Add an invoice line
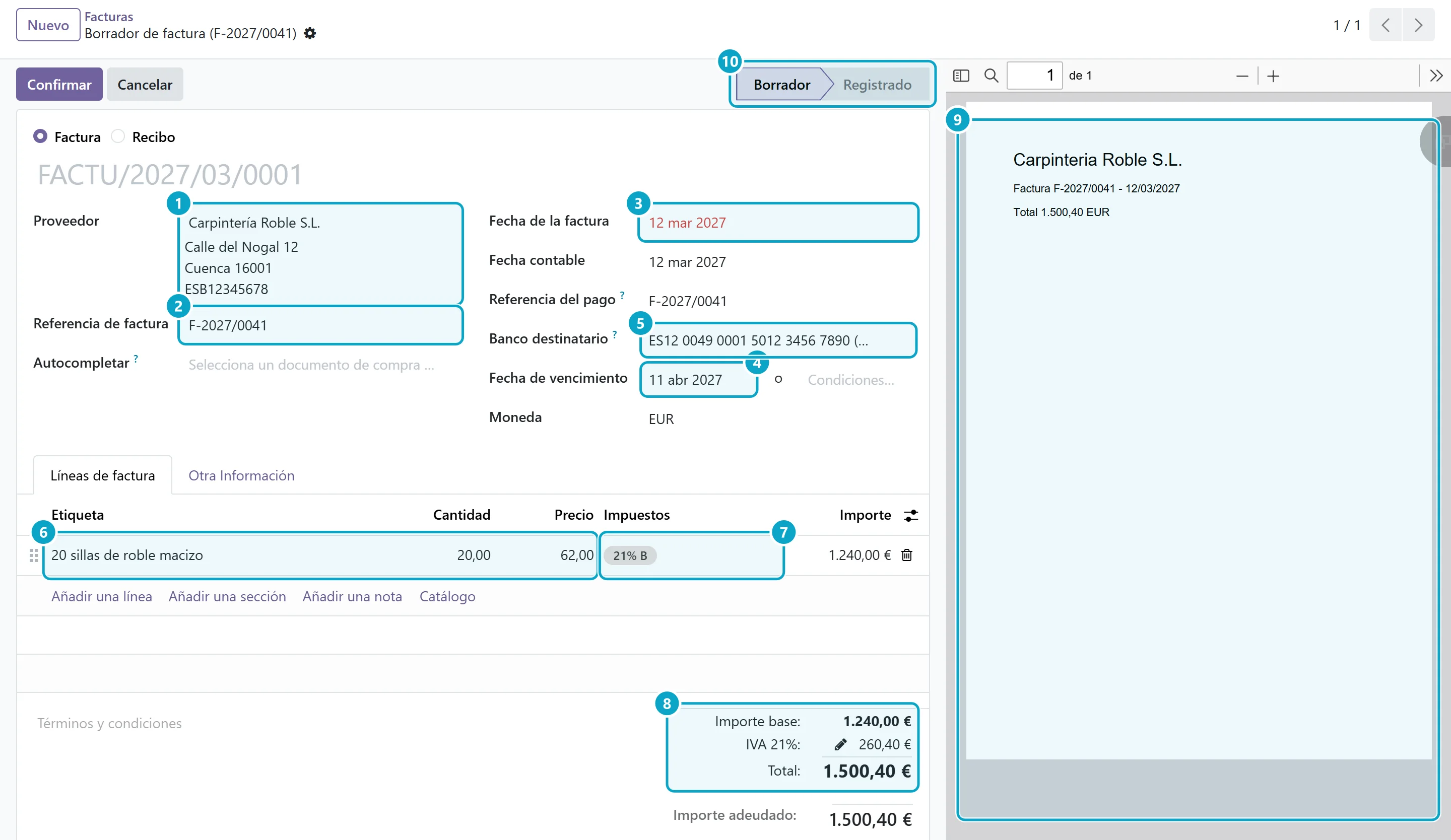Screen dimensions: 1451x840 (101, 596)
